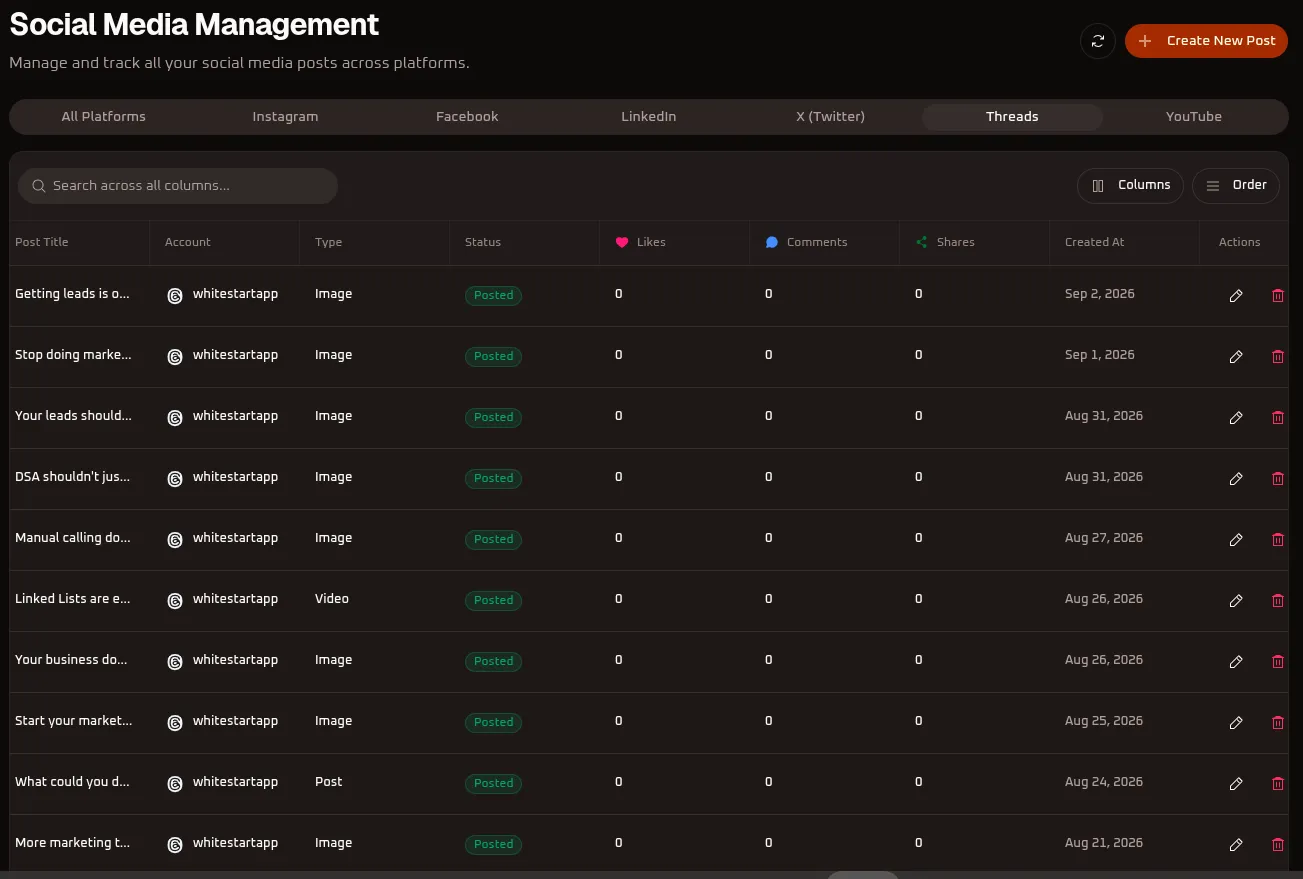Switch to the Instagram tab

(x=285, y=117)
